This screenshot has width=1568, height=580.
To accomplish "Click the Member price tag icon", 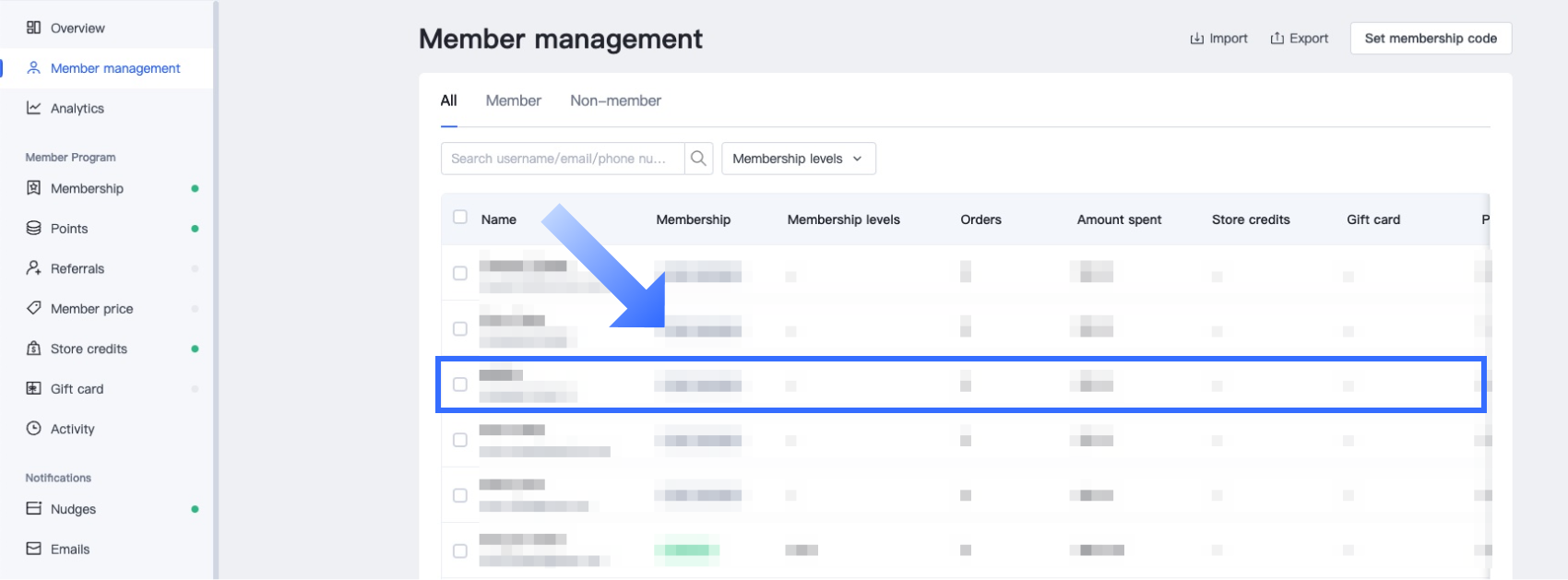I will pos(34,309).
